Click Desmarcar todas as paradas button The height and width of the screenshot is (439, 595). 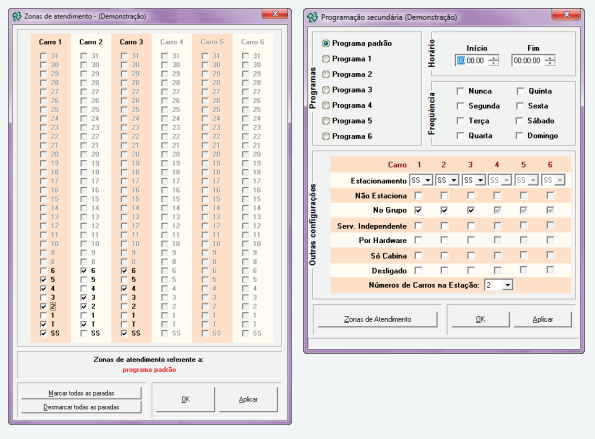82,407
